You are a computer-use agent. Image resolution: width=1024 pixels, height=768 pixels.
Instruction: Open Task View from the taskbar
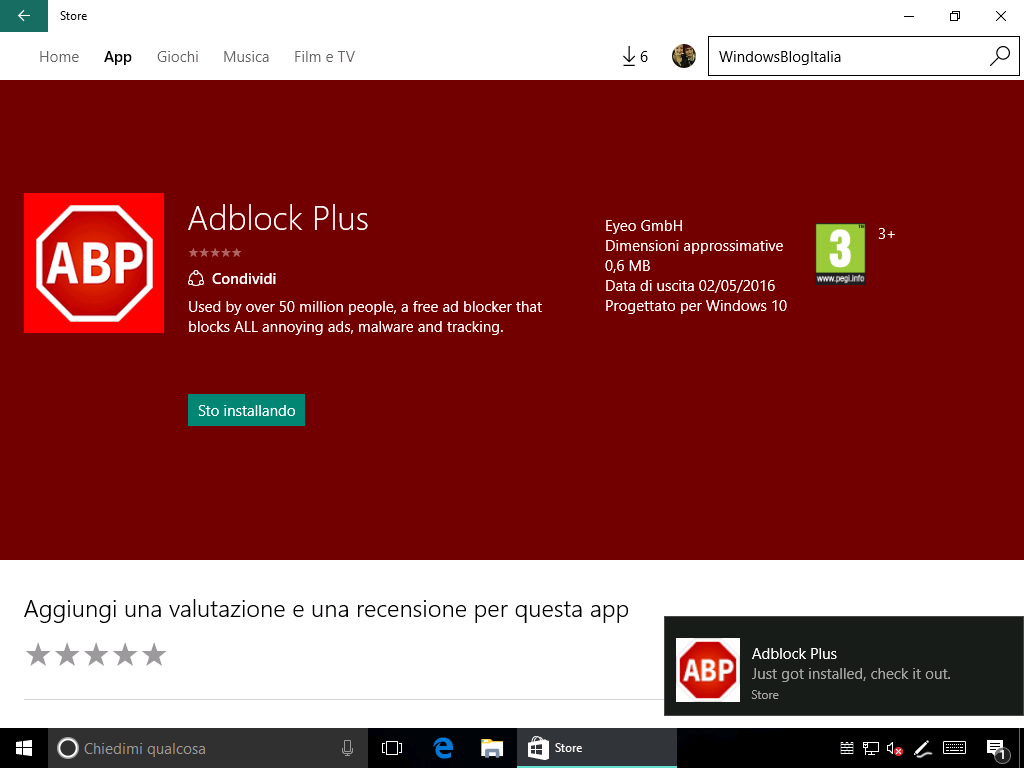[392, 748]
